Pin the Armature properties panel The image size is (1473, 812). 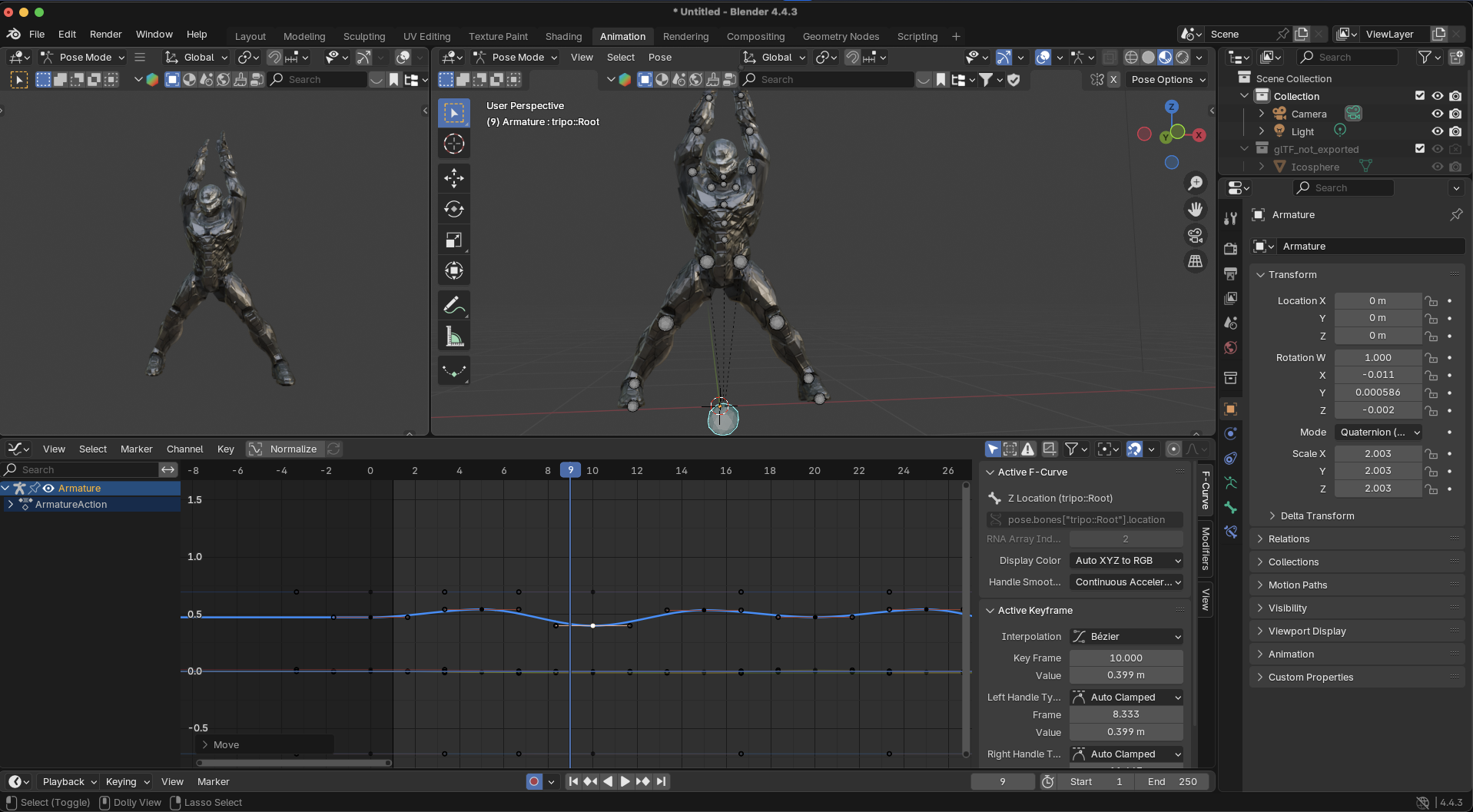(x=1456, y=215)
